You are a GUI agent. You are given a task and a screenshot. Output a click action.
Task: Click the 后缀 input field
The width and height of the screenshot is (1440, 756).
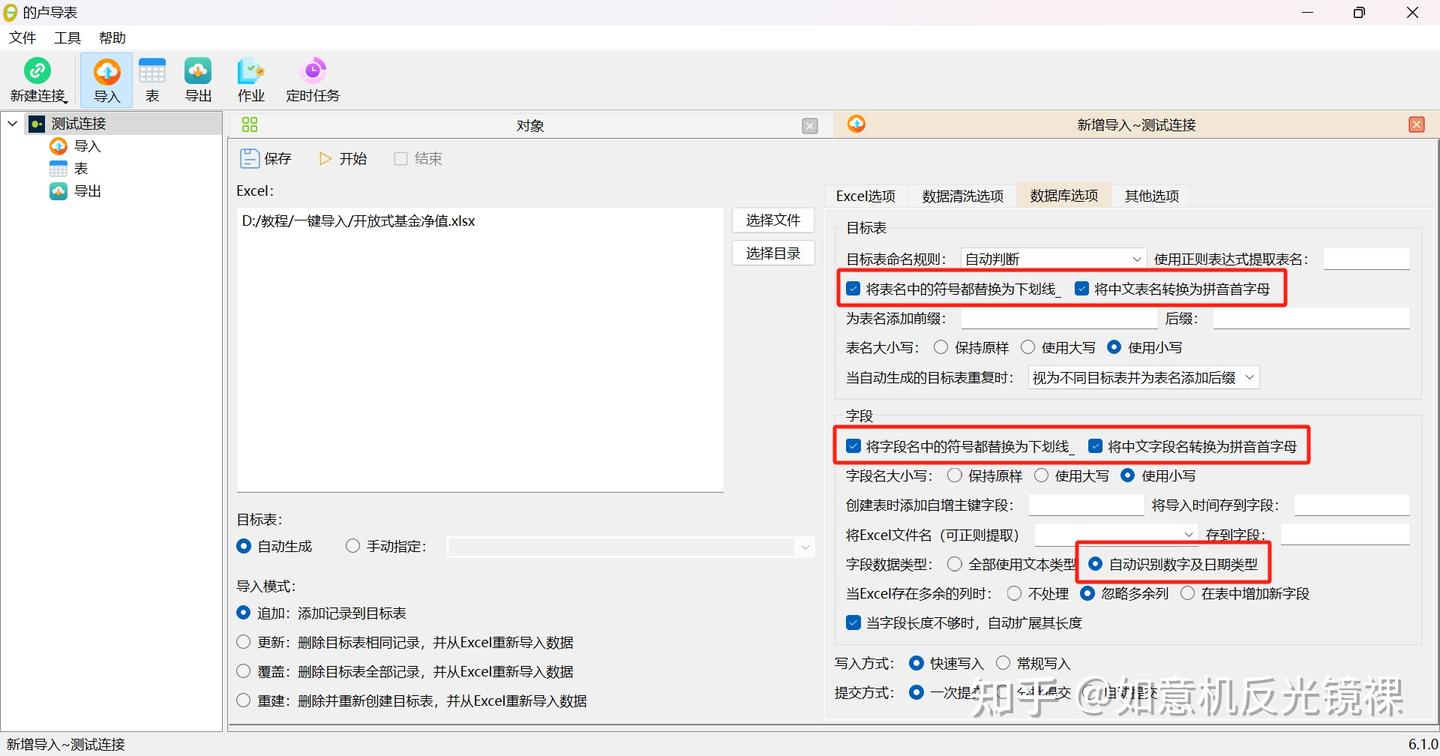[x=1310, y=318]
